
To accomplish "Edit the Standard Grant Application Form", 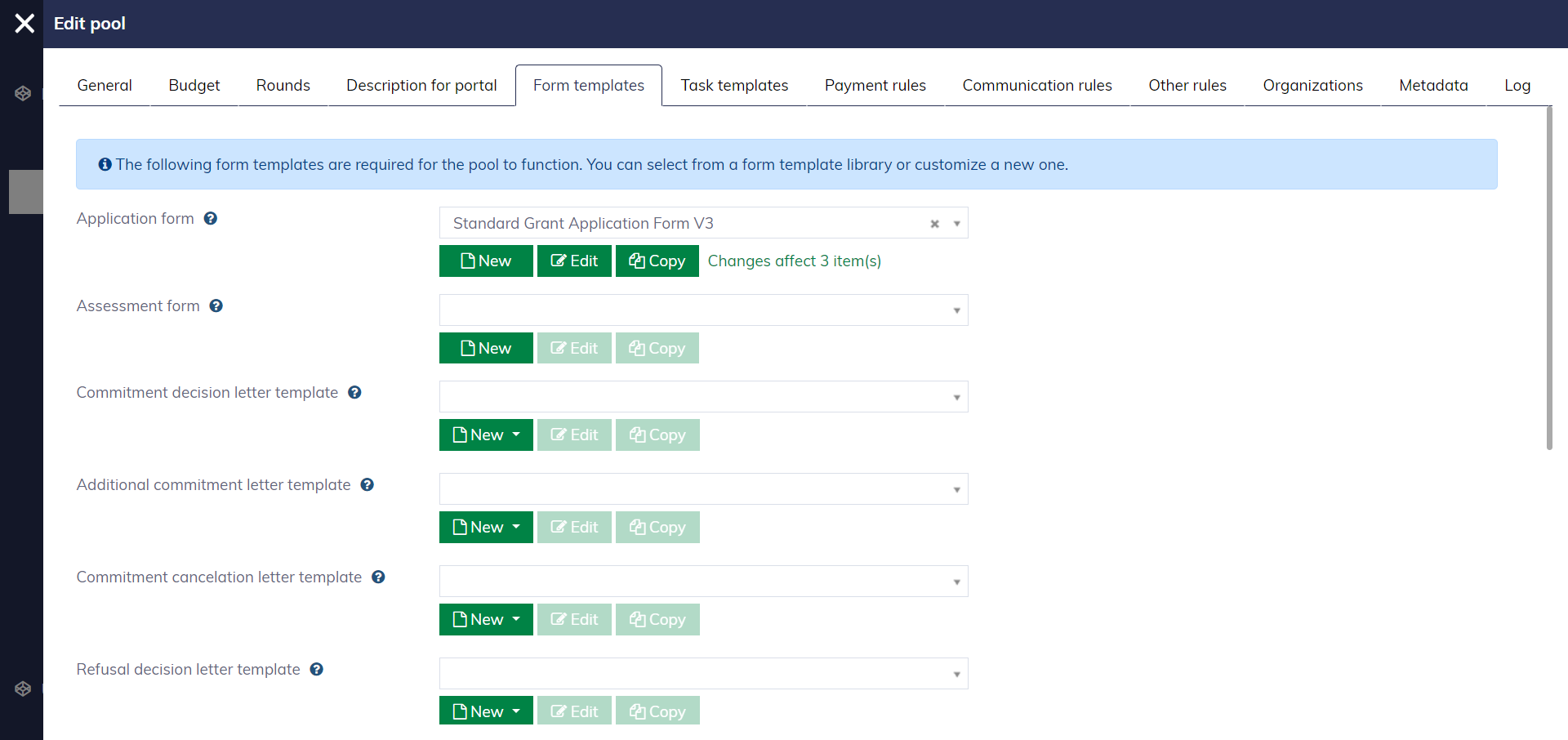I will coord(574,261).
